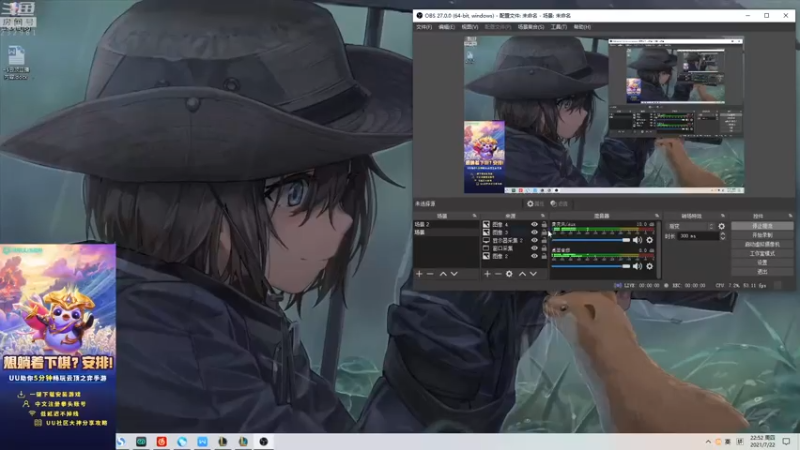
Task: Toggle the lock for Window Capture source
Action: [544, 248]
